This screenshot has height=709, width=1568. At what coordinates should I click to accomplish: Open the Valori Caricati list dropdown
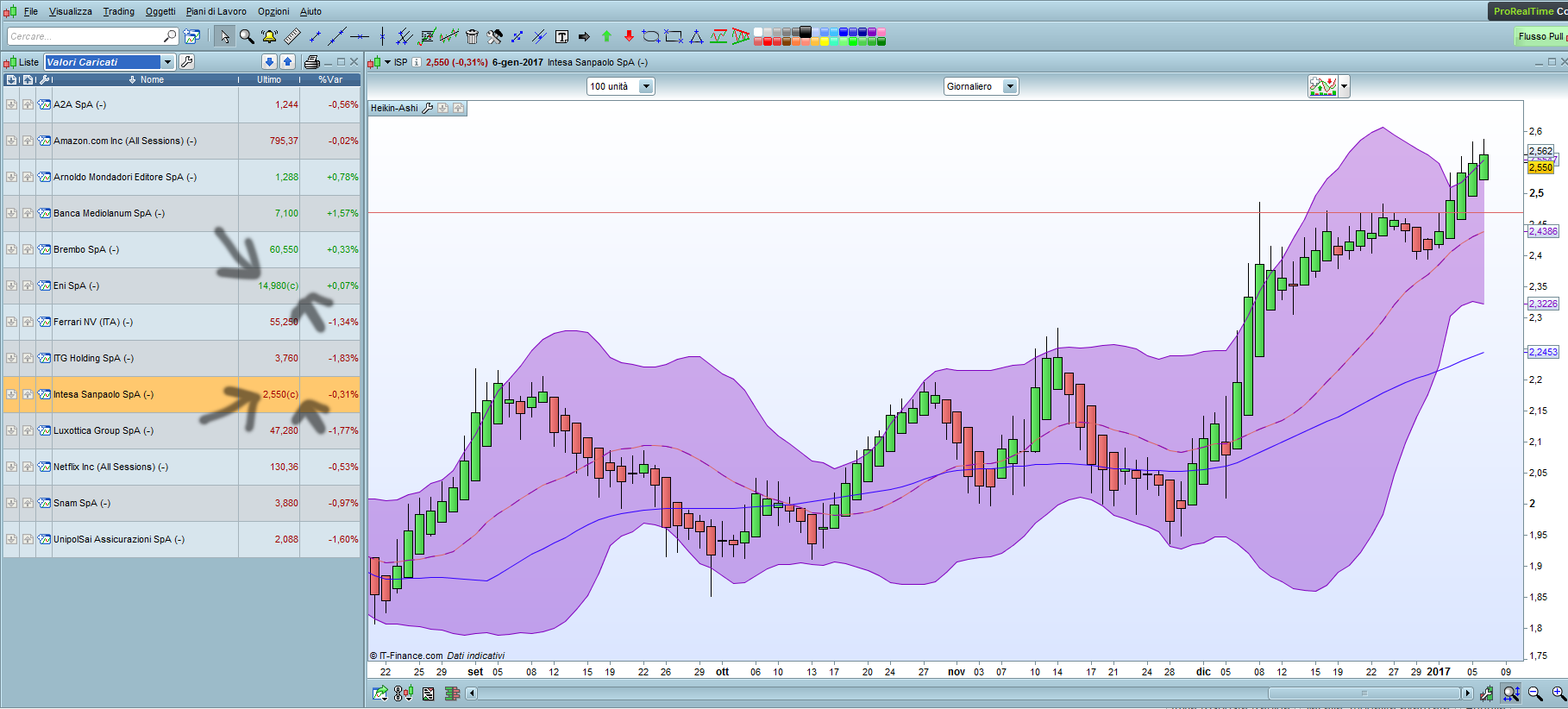coord(168,62)
